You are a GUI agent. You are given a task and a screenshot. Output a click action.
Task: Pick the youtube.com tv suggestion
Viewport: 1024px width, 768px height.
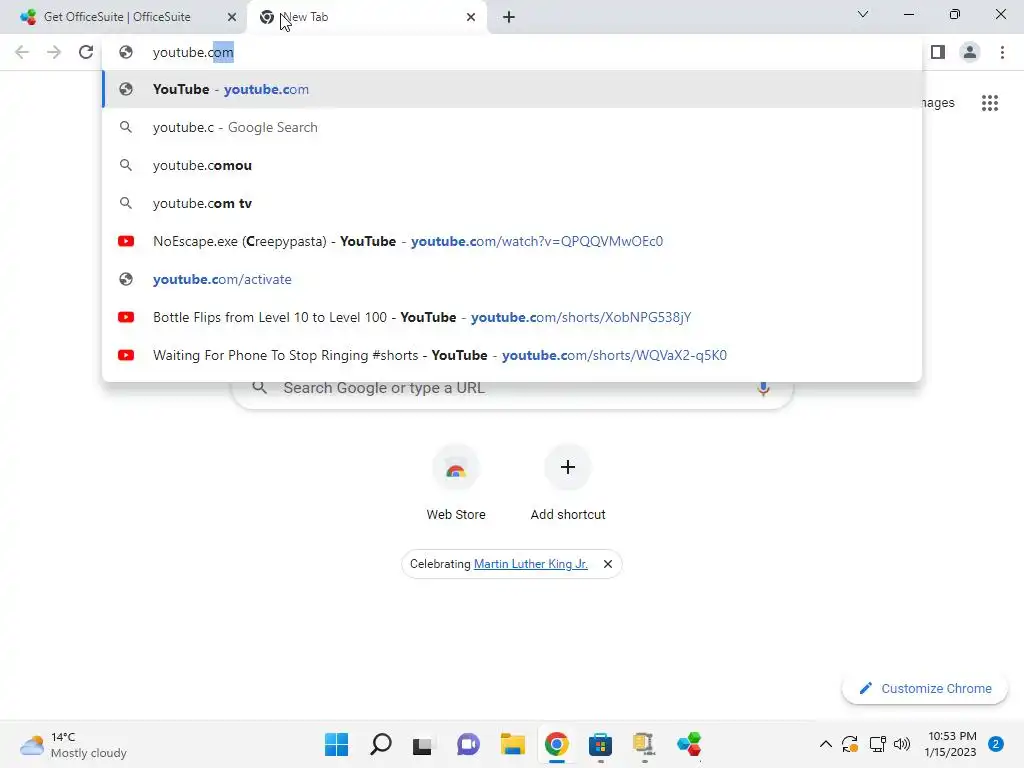(512, 203)
